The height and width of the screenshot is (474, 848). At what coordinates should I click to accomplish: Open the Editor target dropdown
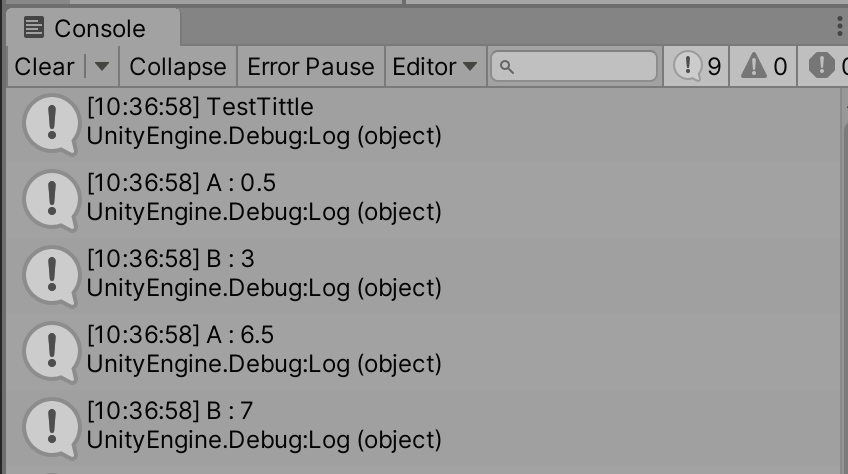[435, 67]
